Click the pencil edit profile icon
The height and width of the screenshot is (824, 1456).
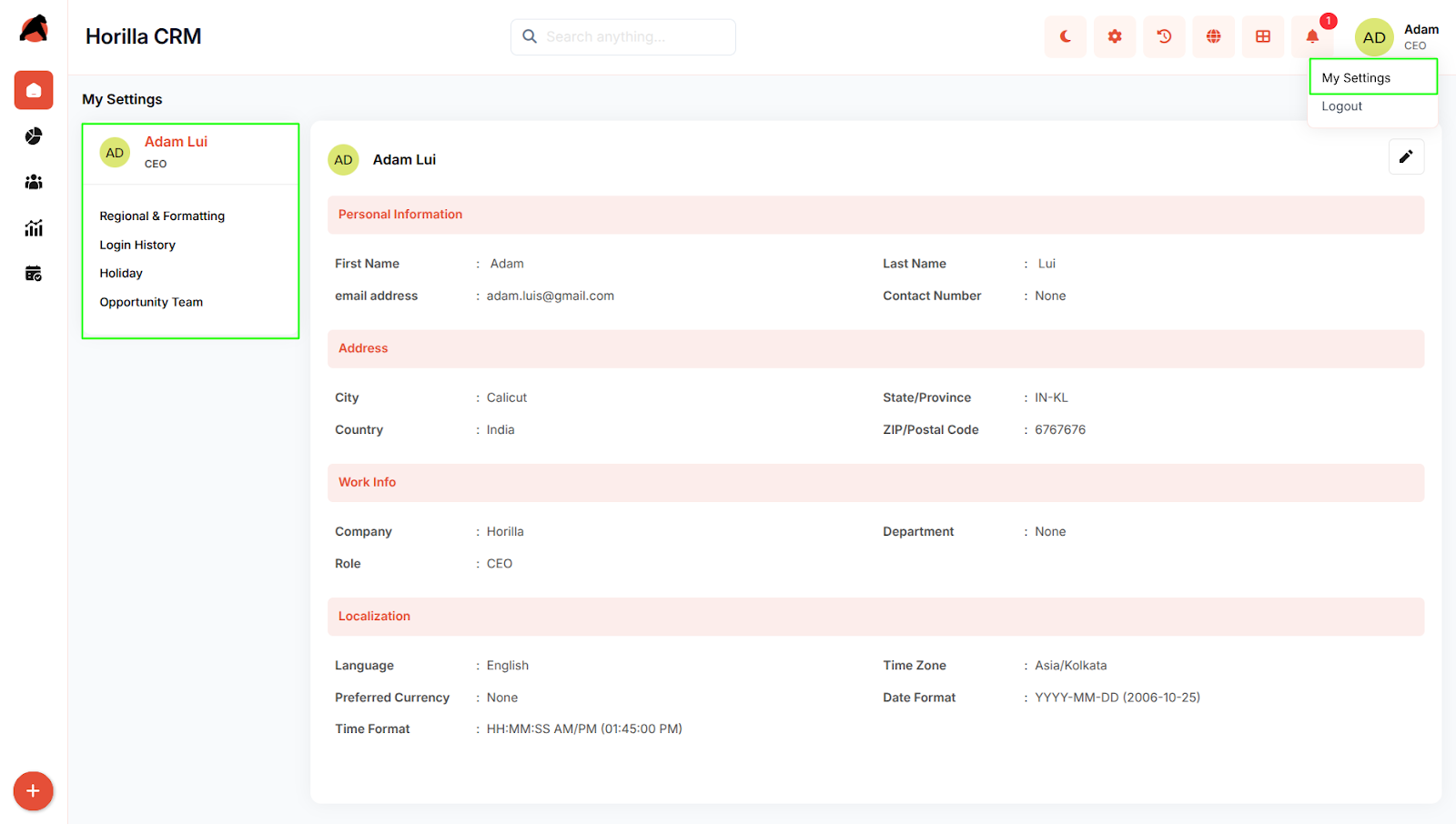(x=1406, y=156)
